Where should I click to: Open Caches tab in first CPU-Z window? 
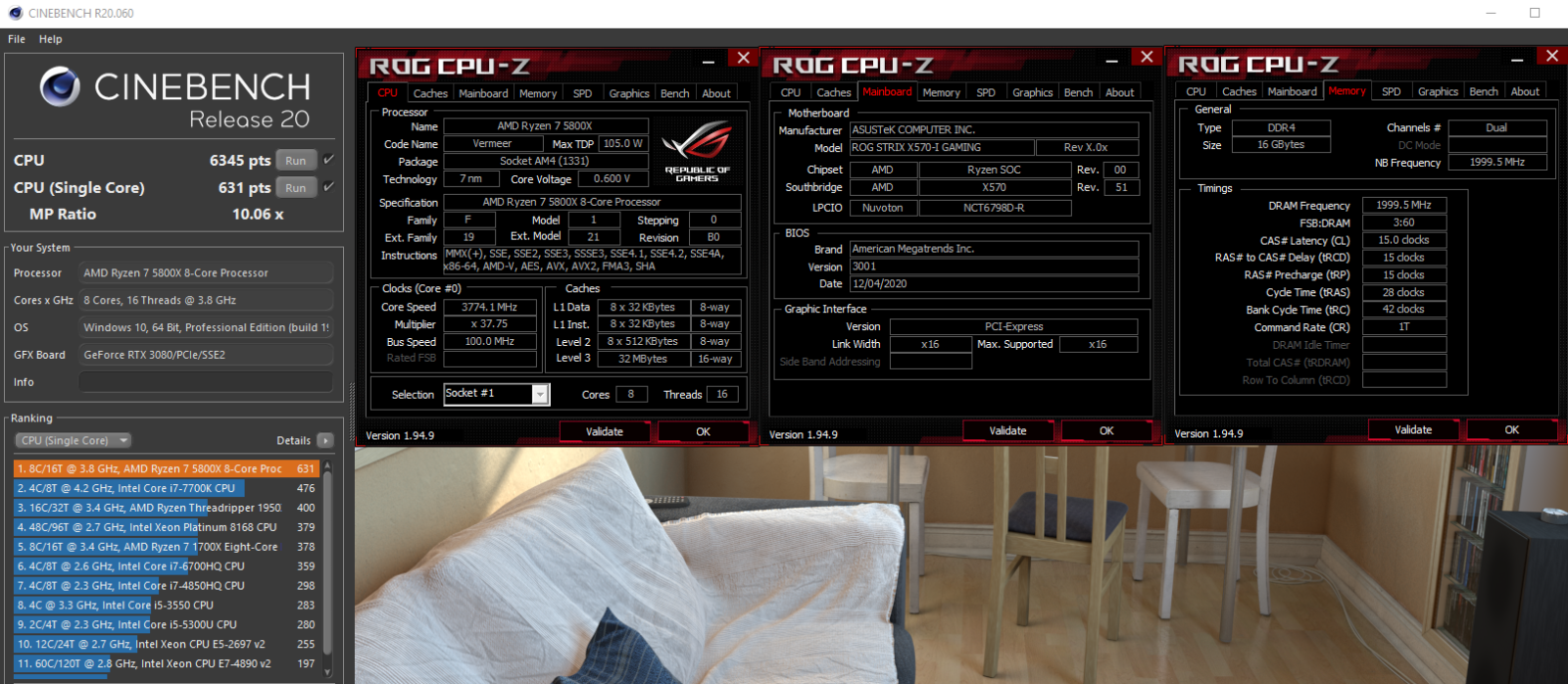tap(430, 94)
